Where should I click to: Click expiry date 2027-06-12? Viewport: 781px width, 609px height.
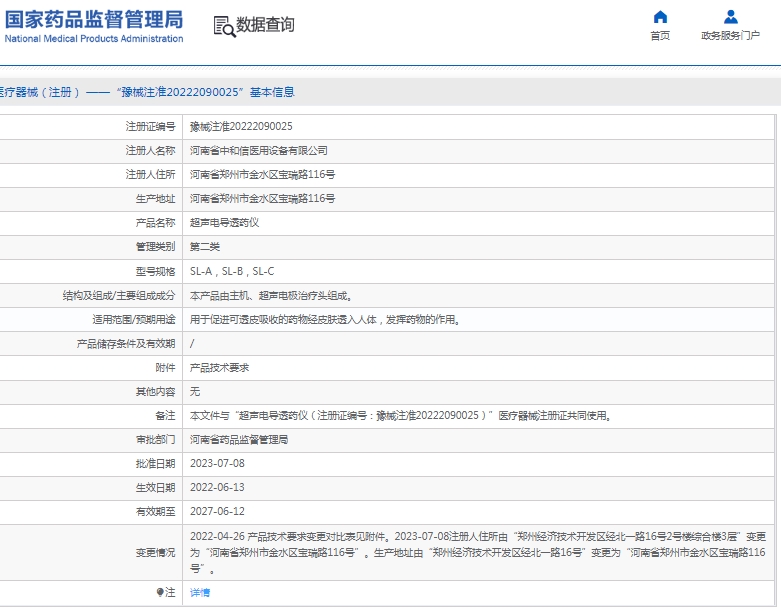217,511
